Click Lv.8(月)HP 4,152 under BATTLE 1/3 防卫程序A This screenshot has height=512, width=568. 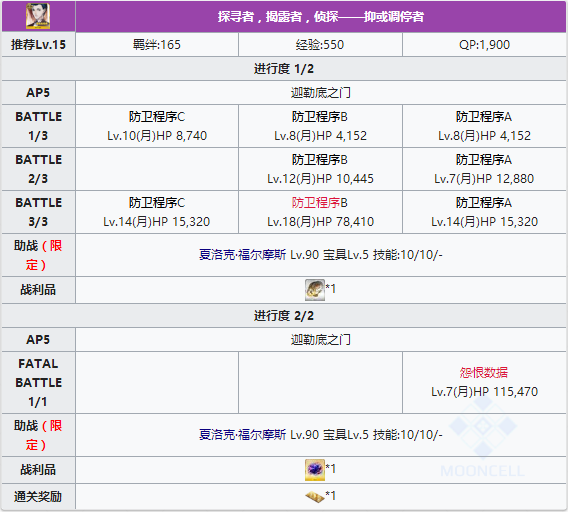click(484, 136)
